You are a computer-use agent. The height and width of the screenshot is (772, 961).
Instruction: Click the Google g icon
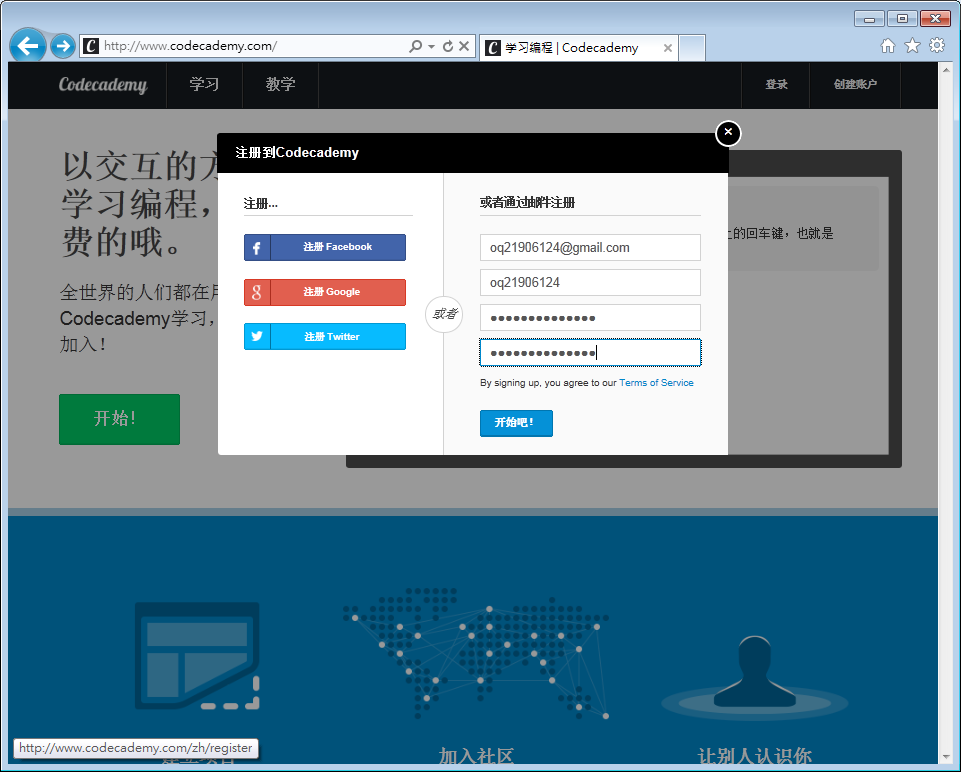[x=257, y=292]
